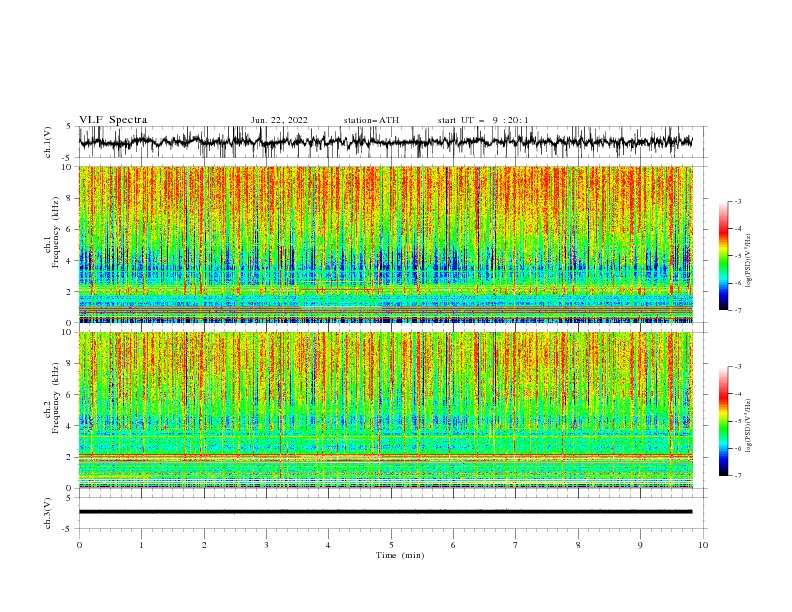Viewport: 792px width, 612px height.
Task: Click the 'ch.3(V)' axis label
Action: pos(48,513)
